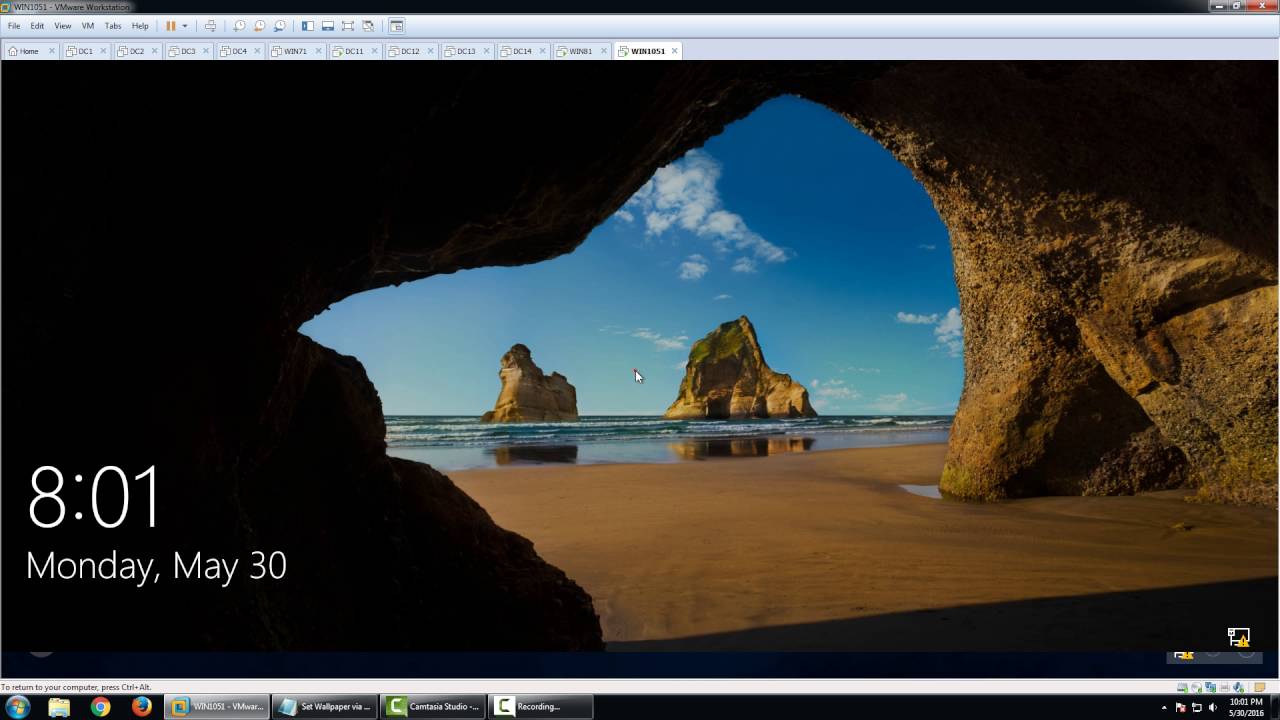Close the DC4 tab

pos(256,51)
